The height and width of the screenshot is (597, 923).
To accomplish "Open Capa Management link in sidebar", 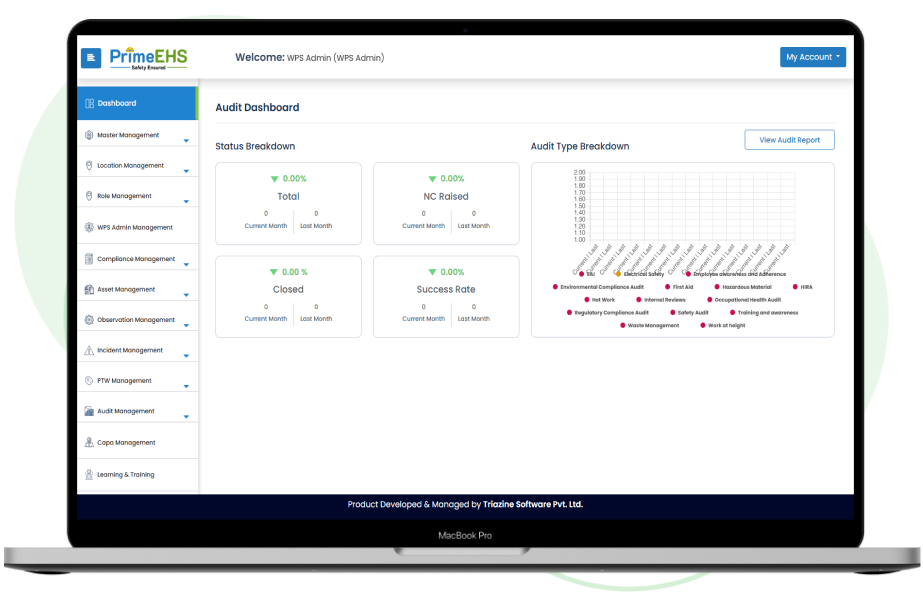I will 126,443.
